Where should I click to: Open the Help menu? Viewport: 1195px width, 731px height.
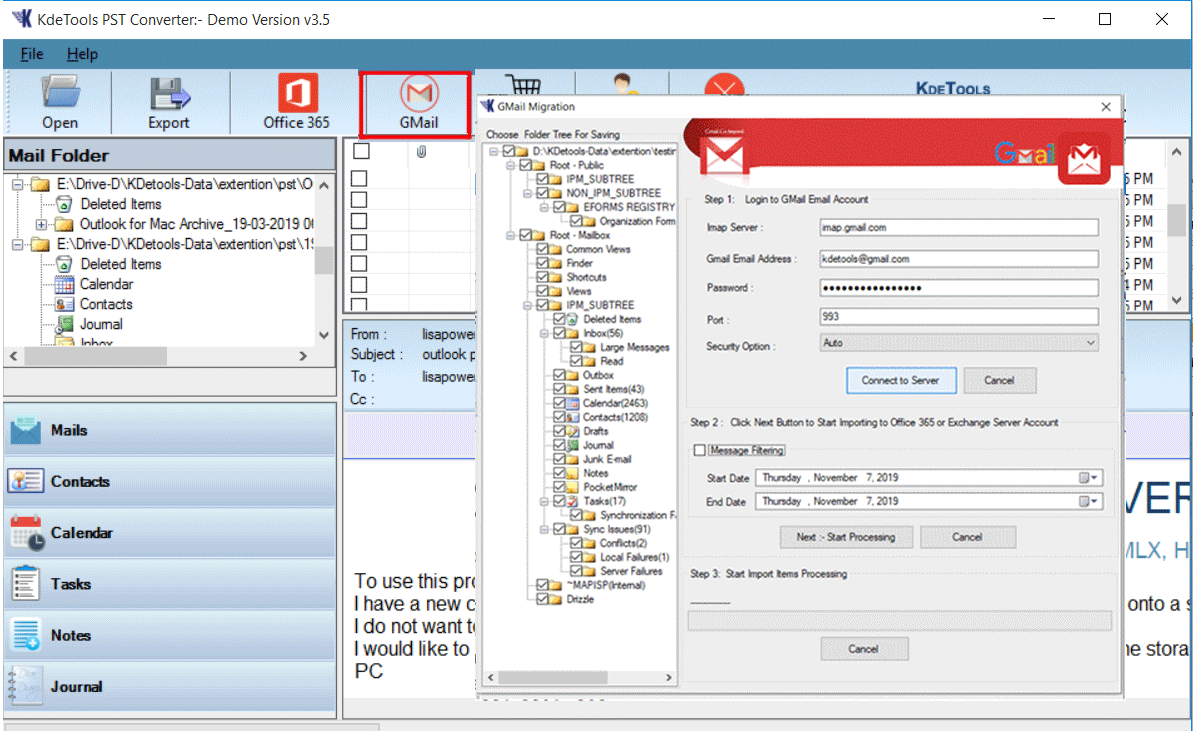click(x=82, y=54)
